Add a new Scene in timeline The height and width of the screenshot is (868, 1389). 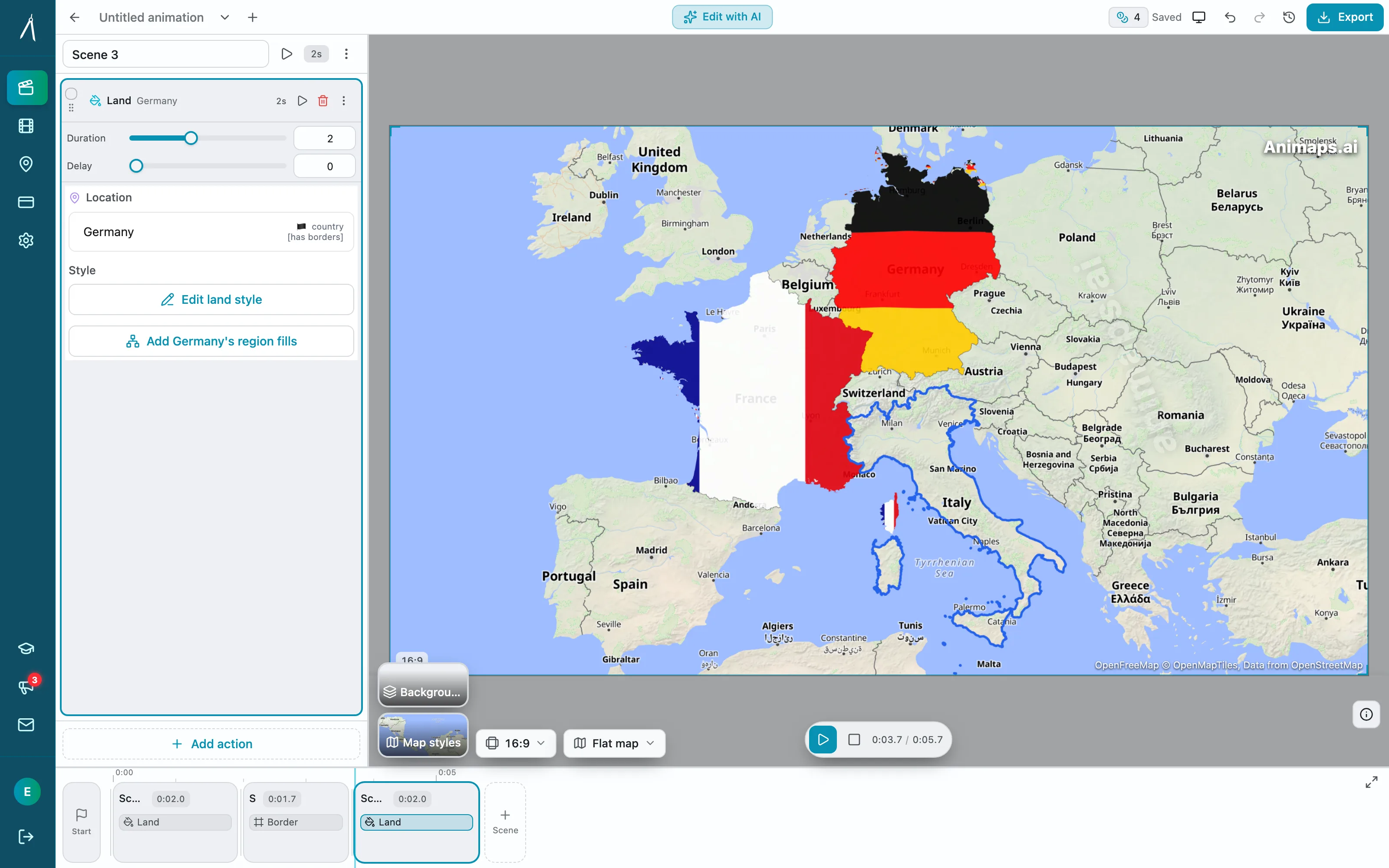pyautogui.click(x=505, y=822)
